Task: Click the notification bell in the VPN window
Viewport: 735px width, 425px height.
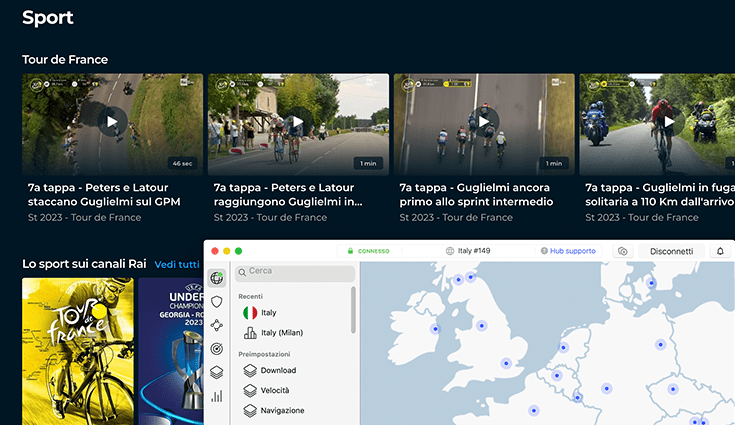Action: pos(720,251)
